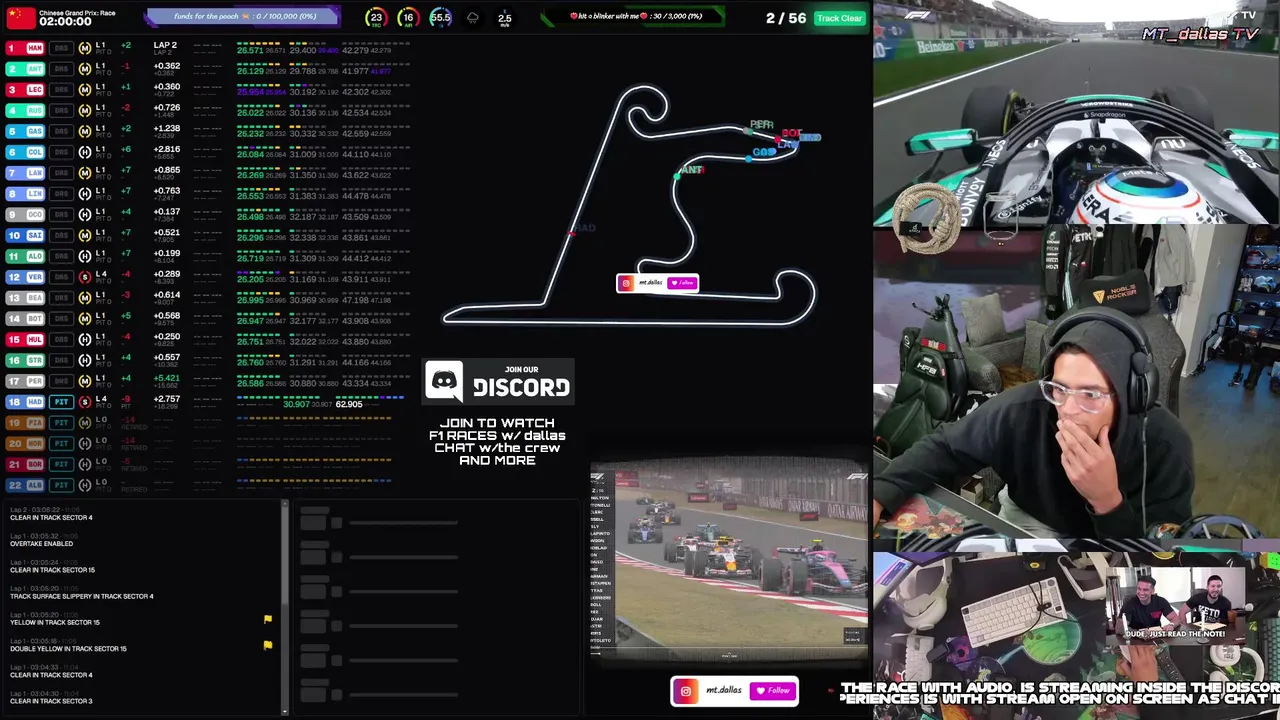The height and width of the screenshot is (720, 1280).
Task: Click STR's hard tyre compound icon
Action: coord(85,360)
